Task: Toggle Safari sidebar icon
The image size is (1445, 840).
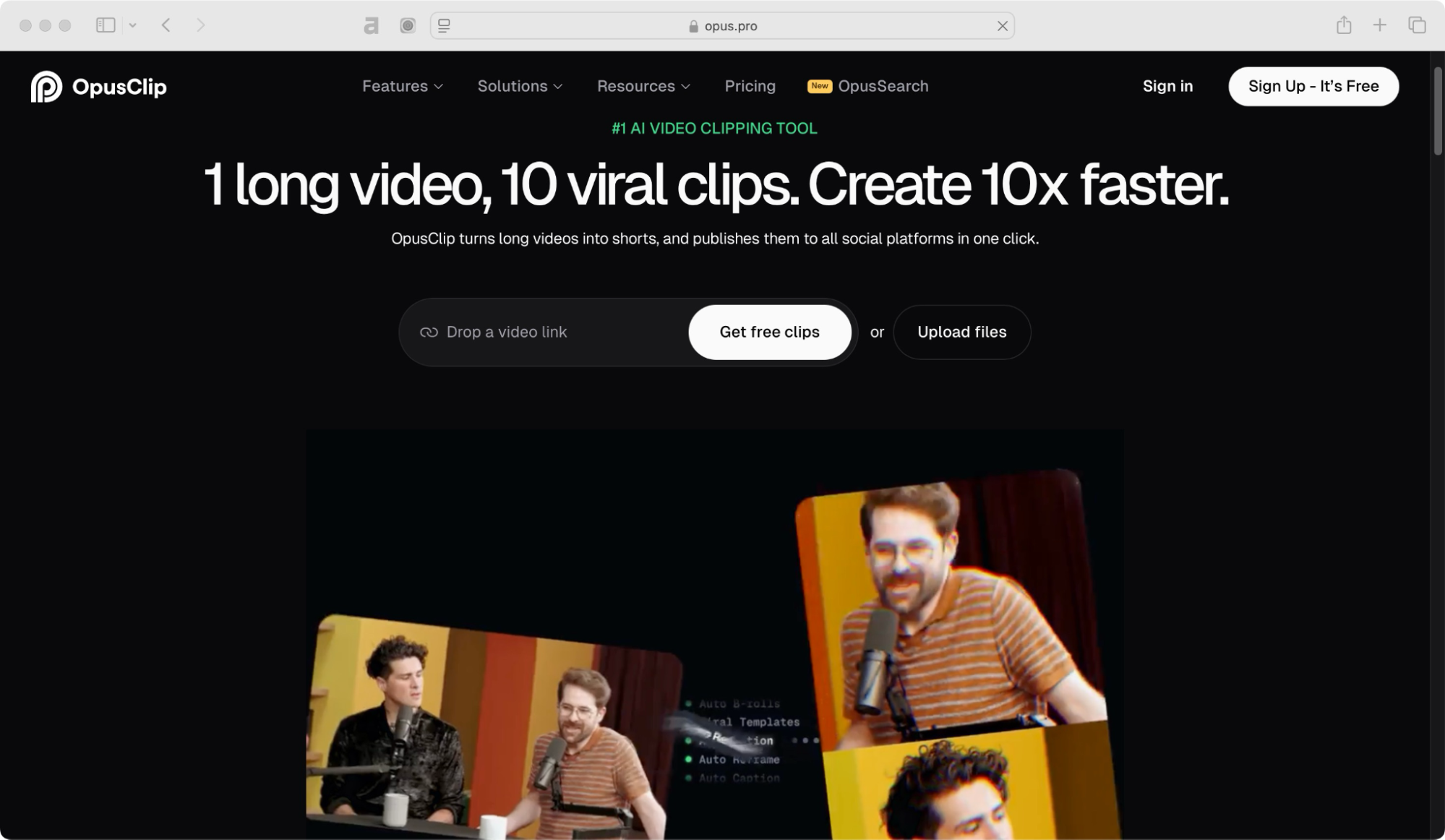Action: pos(106,25)
